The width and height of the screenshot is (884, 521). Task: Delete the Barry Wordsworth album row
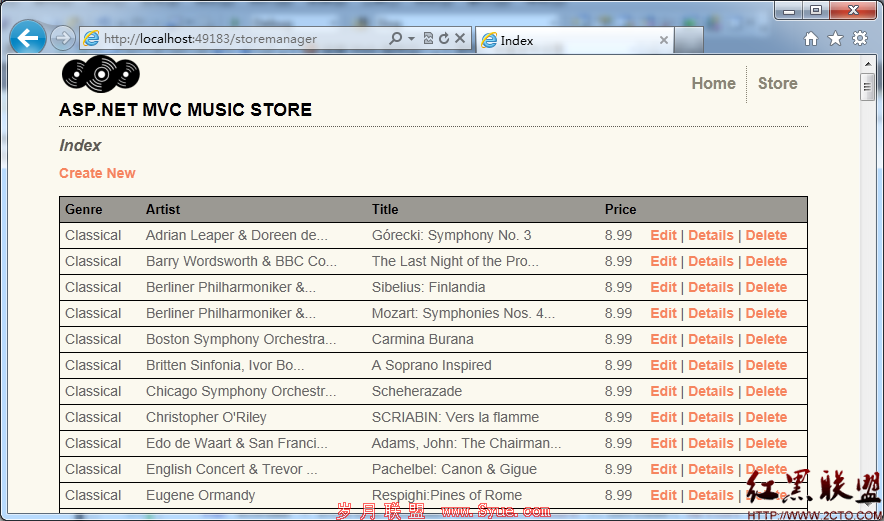tap(766, 261)
